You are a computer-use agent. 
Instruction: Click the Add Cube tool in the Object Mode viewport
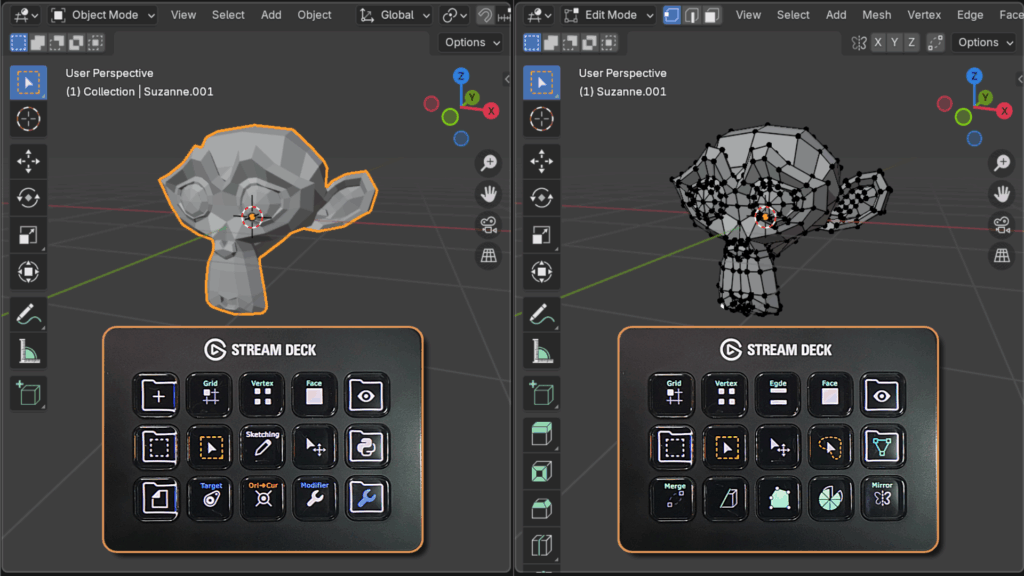pyautogui.click(x=28, y=393)
